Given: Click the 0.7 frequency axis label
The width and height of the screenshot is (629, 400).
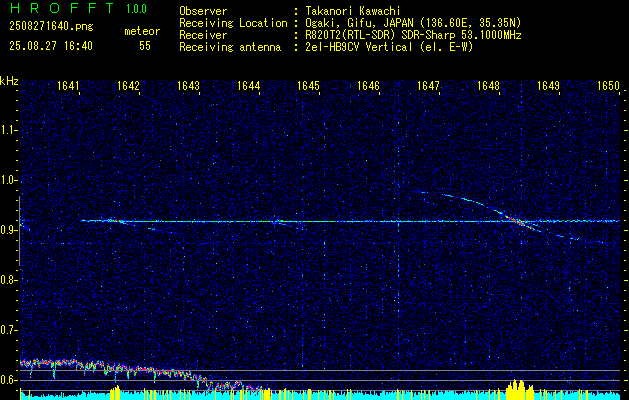Looking at the screenshot, I should pyautogui.click(x=9, y=330).
